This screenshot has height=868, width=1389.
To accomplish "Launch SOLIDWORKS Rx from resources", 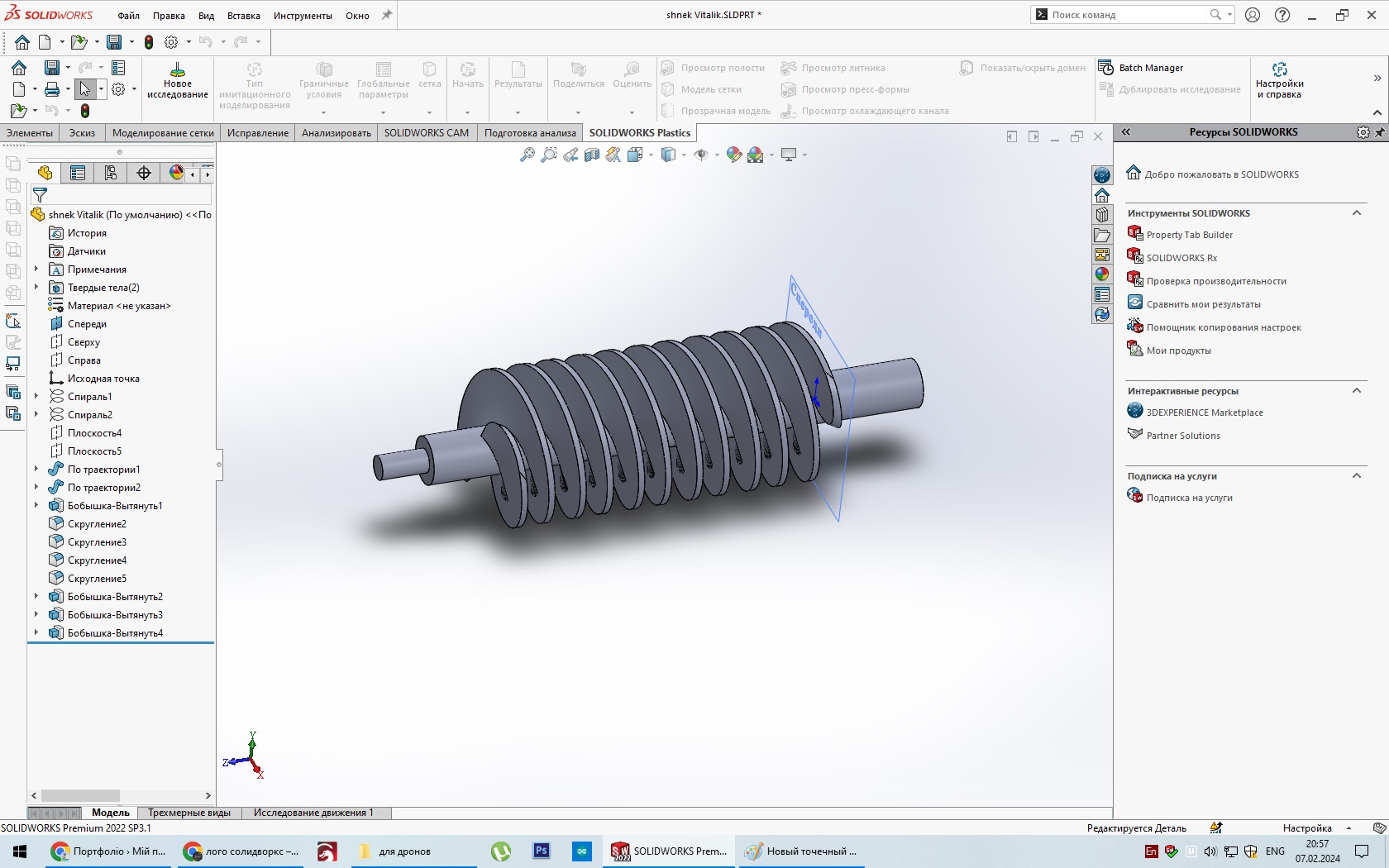I will [x=1181, y=258].
